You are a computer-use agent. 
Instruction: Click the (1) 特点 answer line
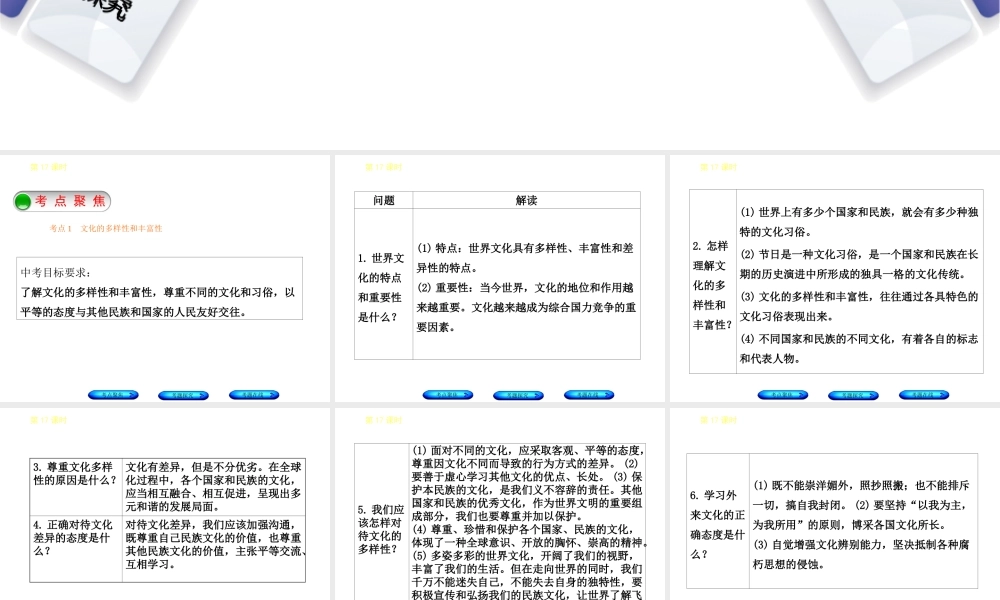pos(526,258)
